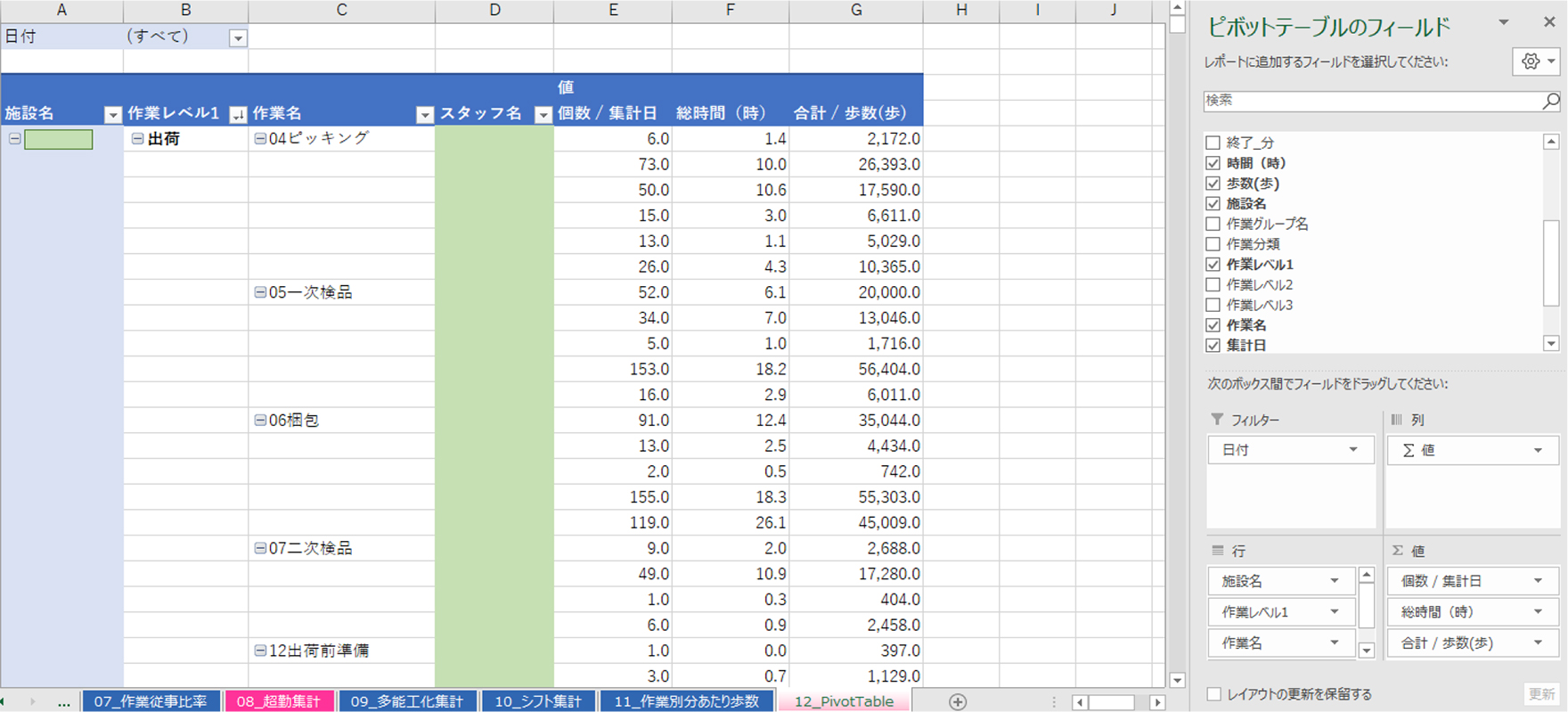Check the 作業レベル3 field
This screenshot has width=1568, height=712.
coord(1213,305)
